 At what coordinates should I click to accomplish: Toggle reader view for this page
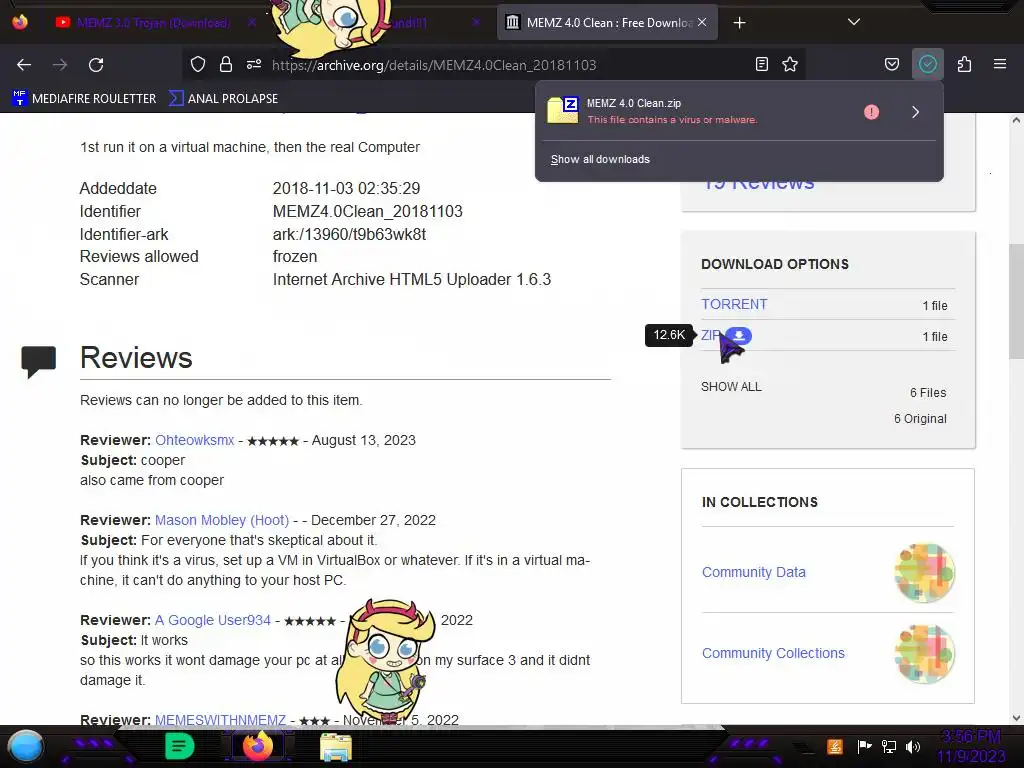761,65
